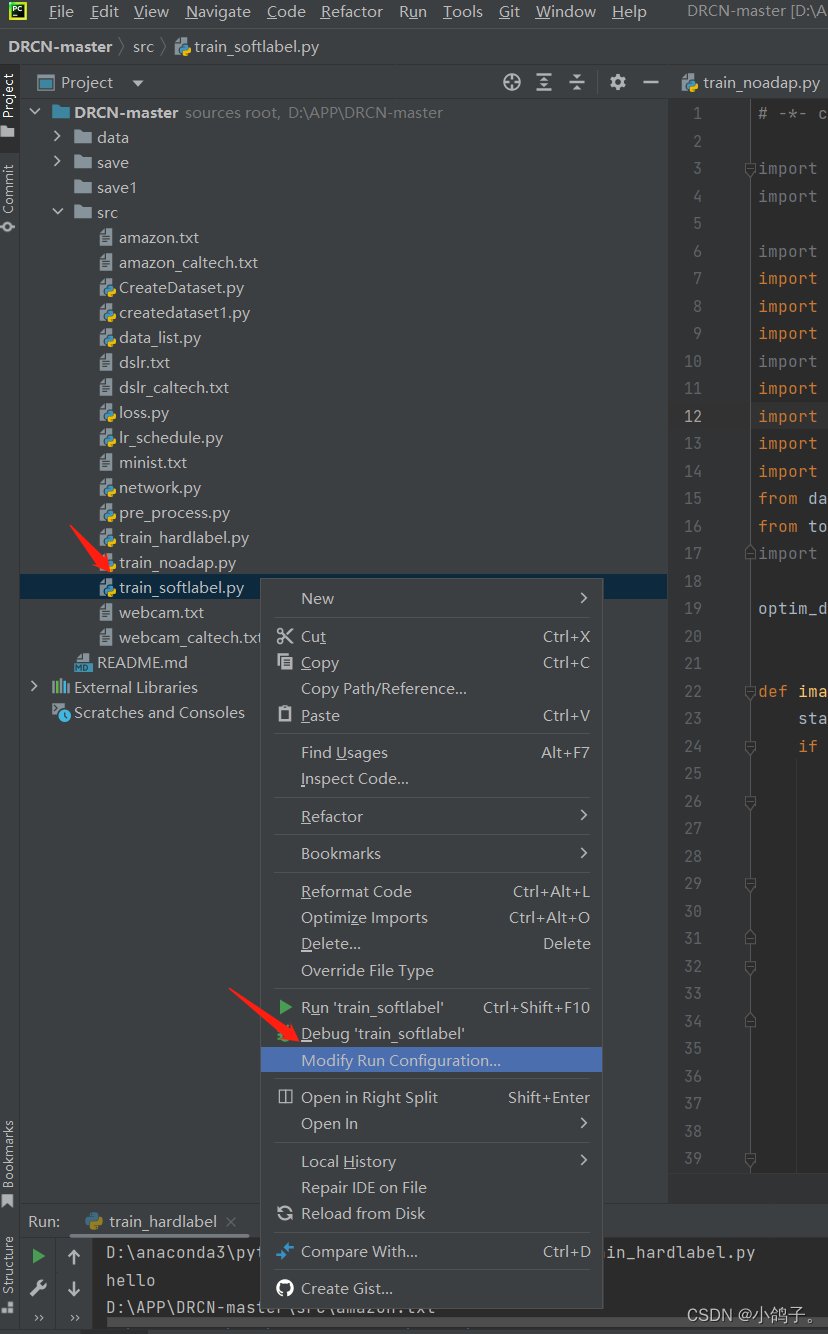This screenshot has height=1334, width=828.
Task: Open the Git menu
Action: tap(509, 12)
